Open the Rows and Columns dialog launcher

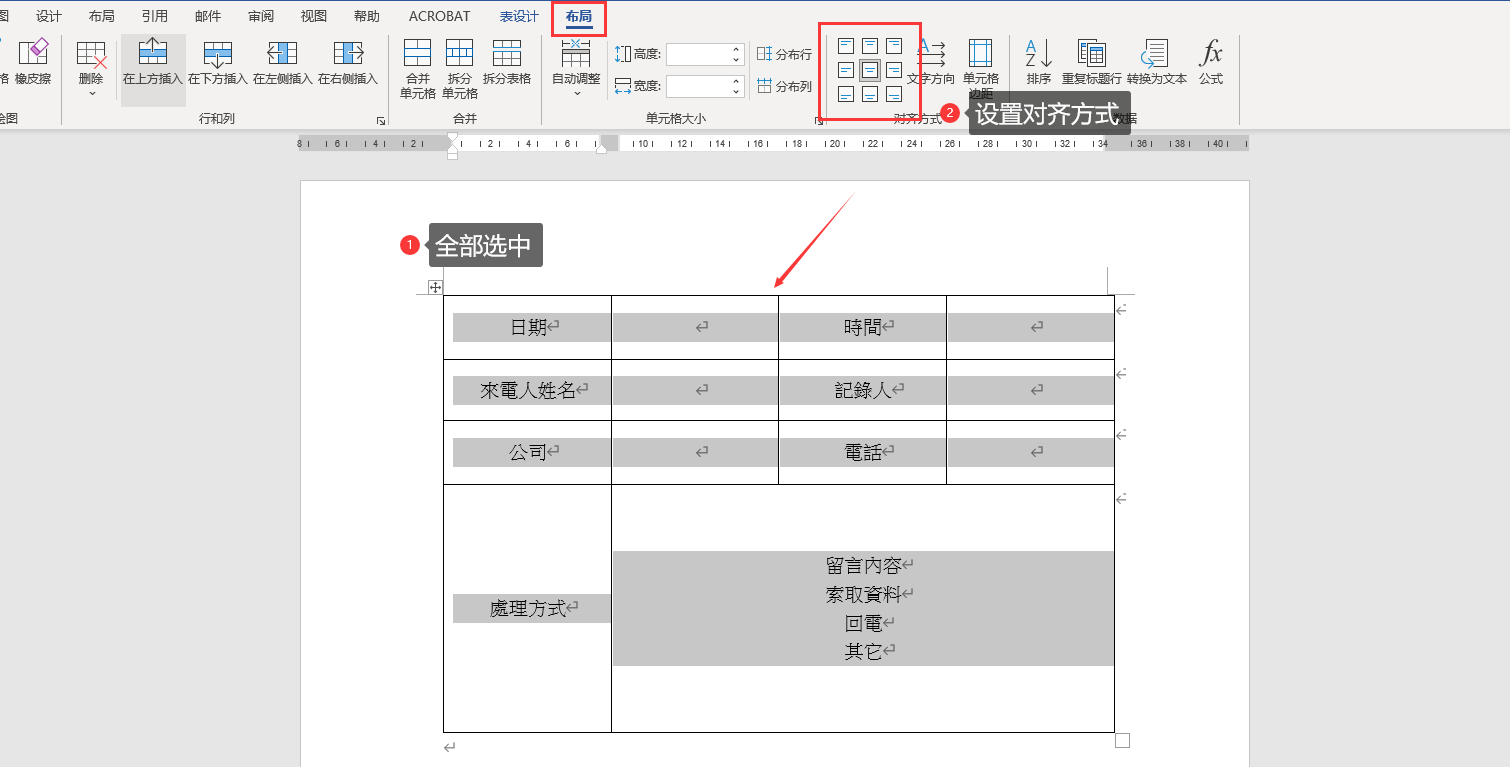(381, 121)
